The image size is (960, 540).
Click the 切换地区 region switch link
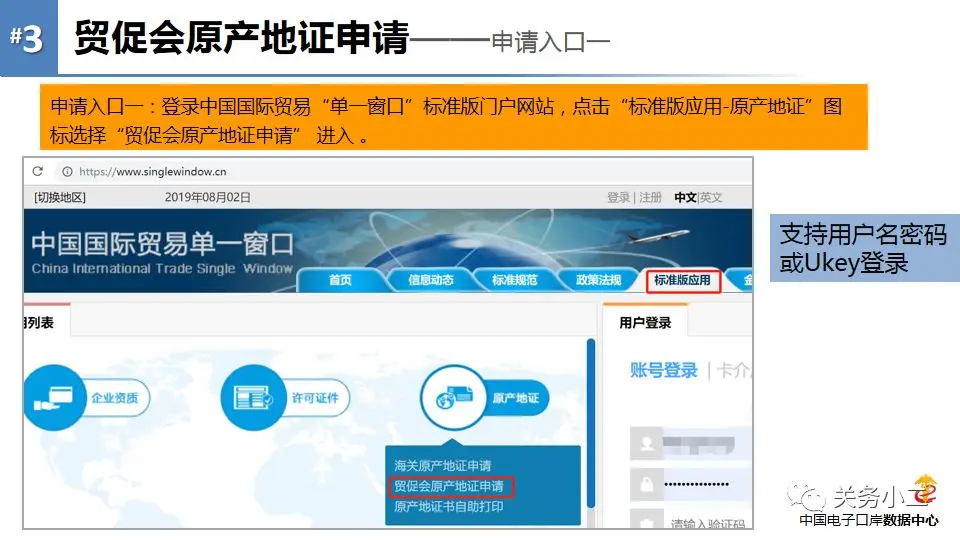pos(60,197)
